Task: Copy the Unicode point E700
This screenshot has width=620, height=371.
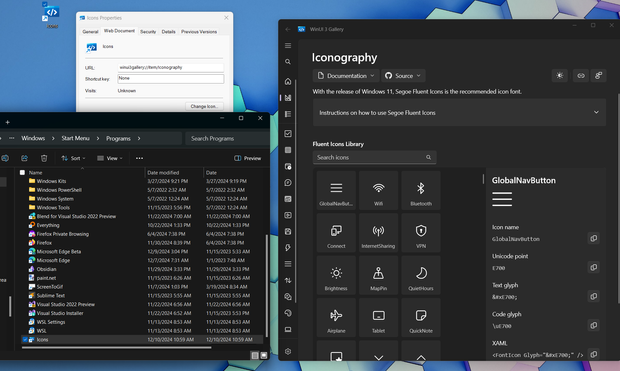Action: pos(594,267)
